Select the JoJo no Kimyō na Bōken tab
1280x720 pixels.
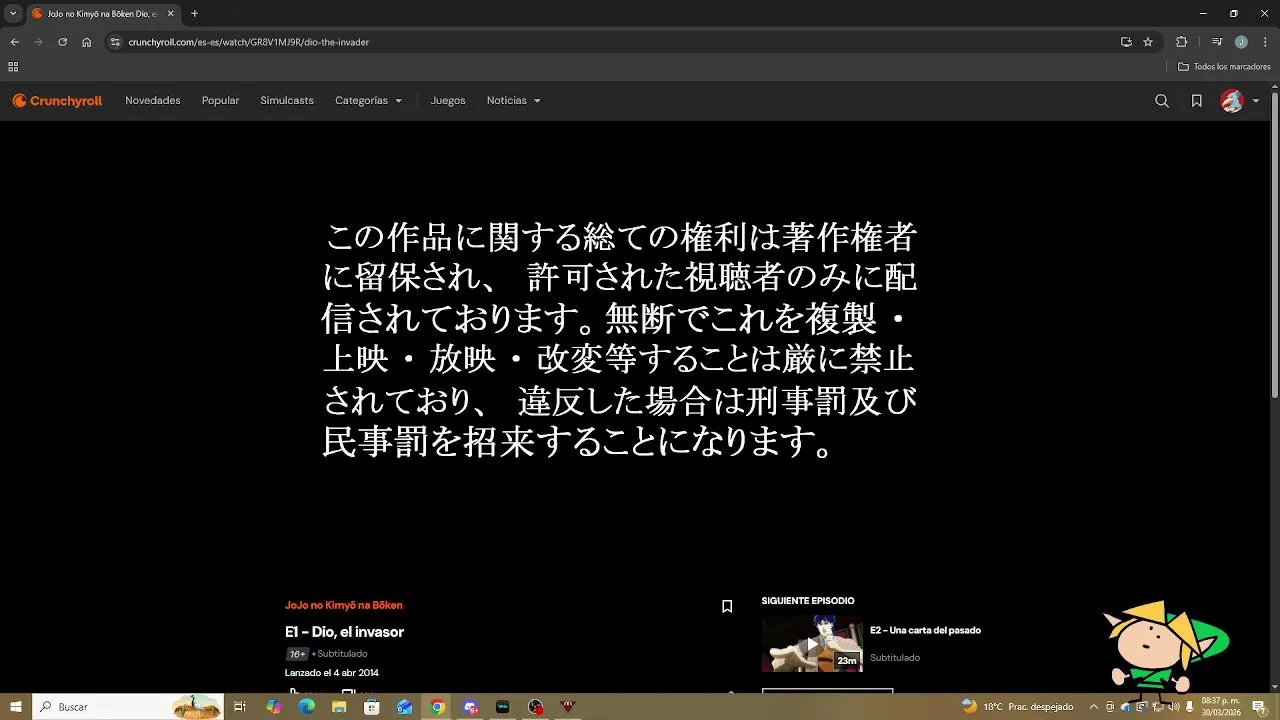[x=102, y=14]
